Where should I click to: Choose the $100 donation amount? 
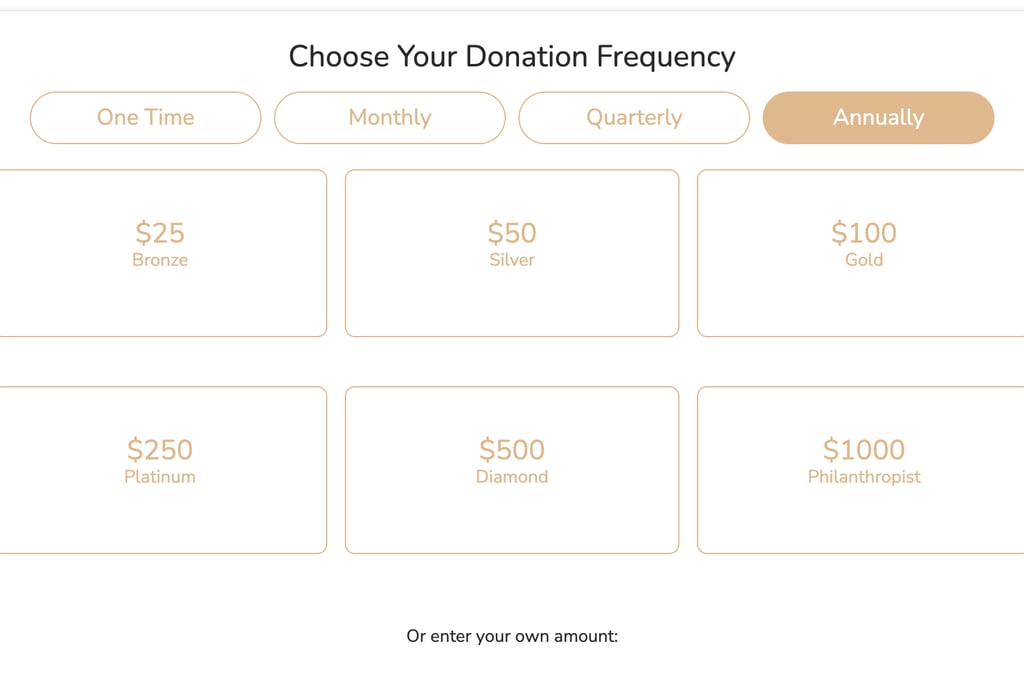864,233
